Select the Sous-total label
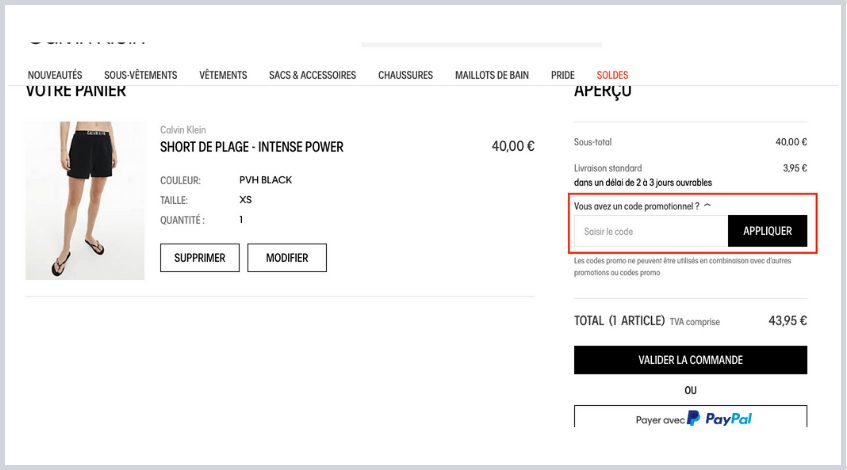 [x=593, y=142]
